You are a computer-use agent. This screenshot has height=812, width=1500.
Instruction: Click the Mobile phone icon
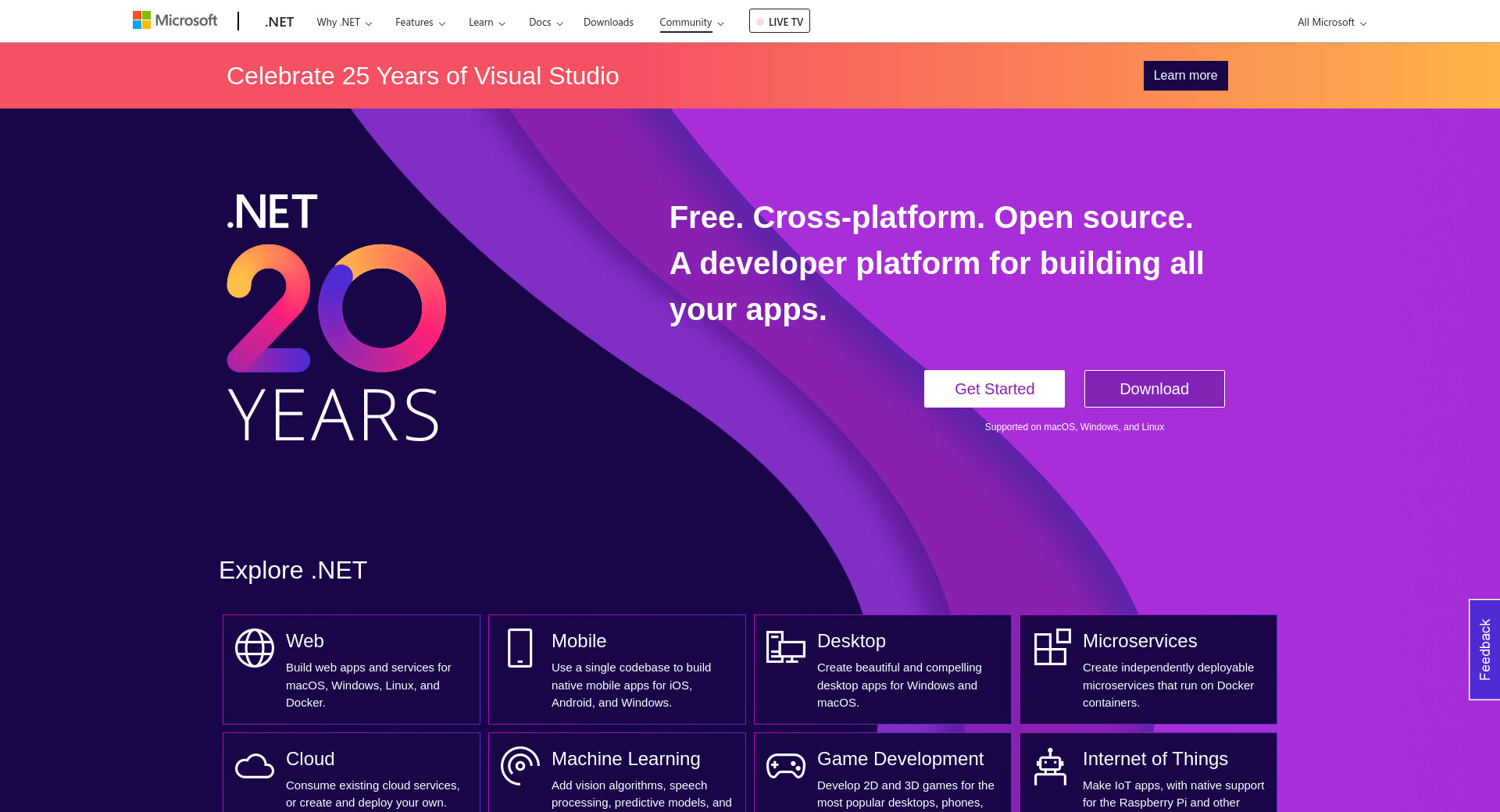click(520, 648)
